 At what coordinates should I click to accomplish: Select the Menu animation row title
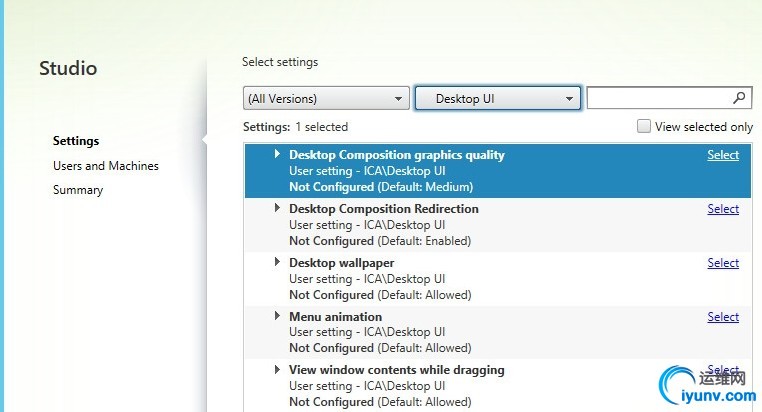(x=335, y=317)
